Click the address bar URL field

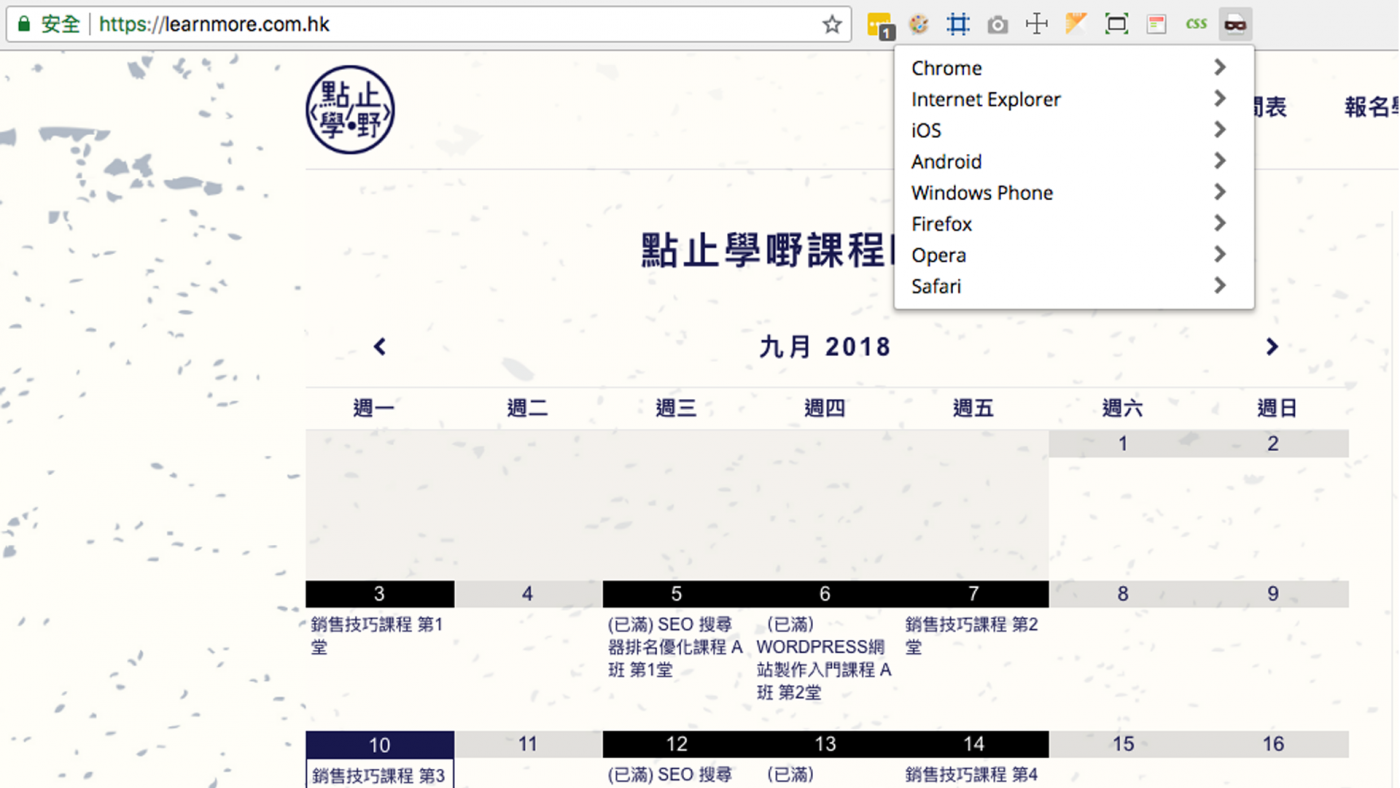click(x=450, y=25)
